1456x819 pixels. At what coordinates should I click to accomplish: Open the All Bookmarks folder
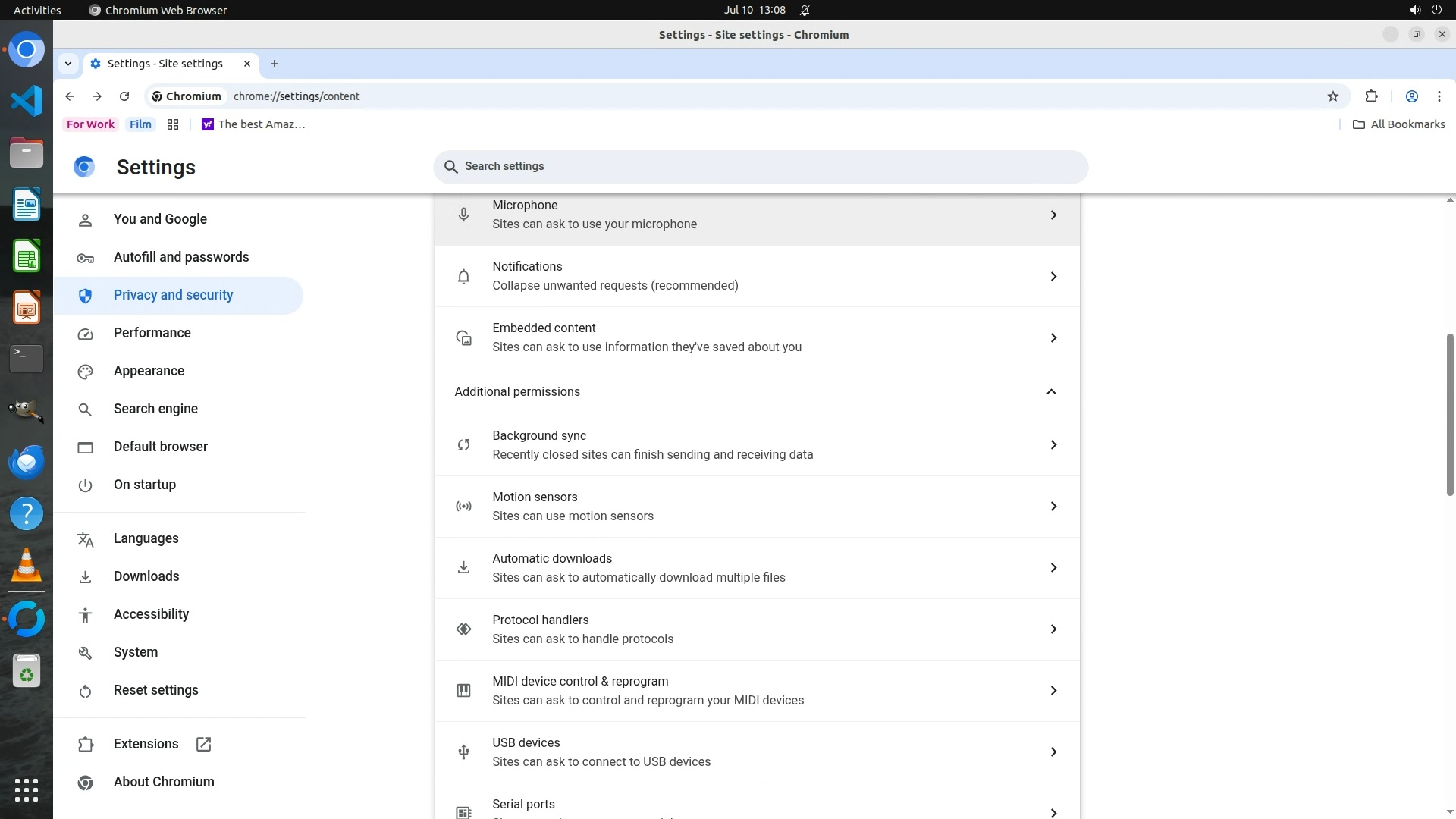(x=1399, y=124)
